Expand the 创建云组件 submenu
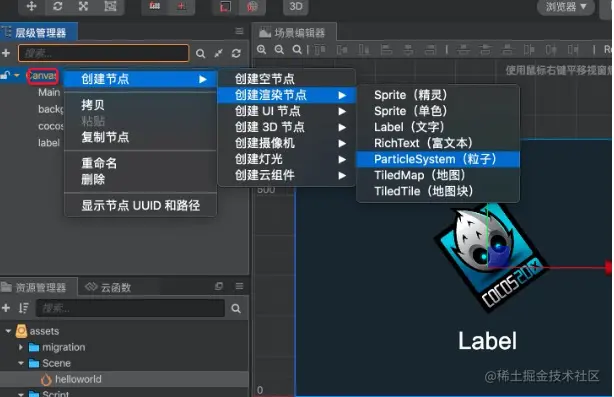Viewport: 614px width, 397px height. [x=287, y=175]
